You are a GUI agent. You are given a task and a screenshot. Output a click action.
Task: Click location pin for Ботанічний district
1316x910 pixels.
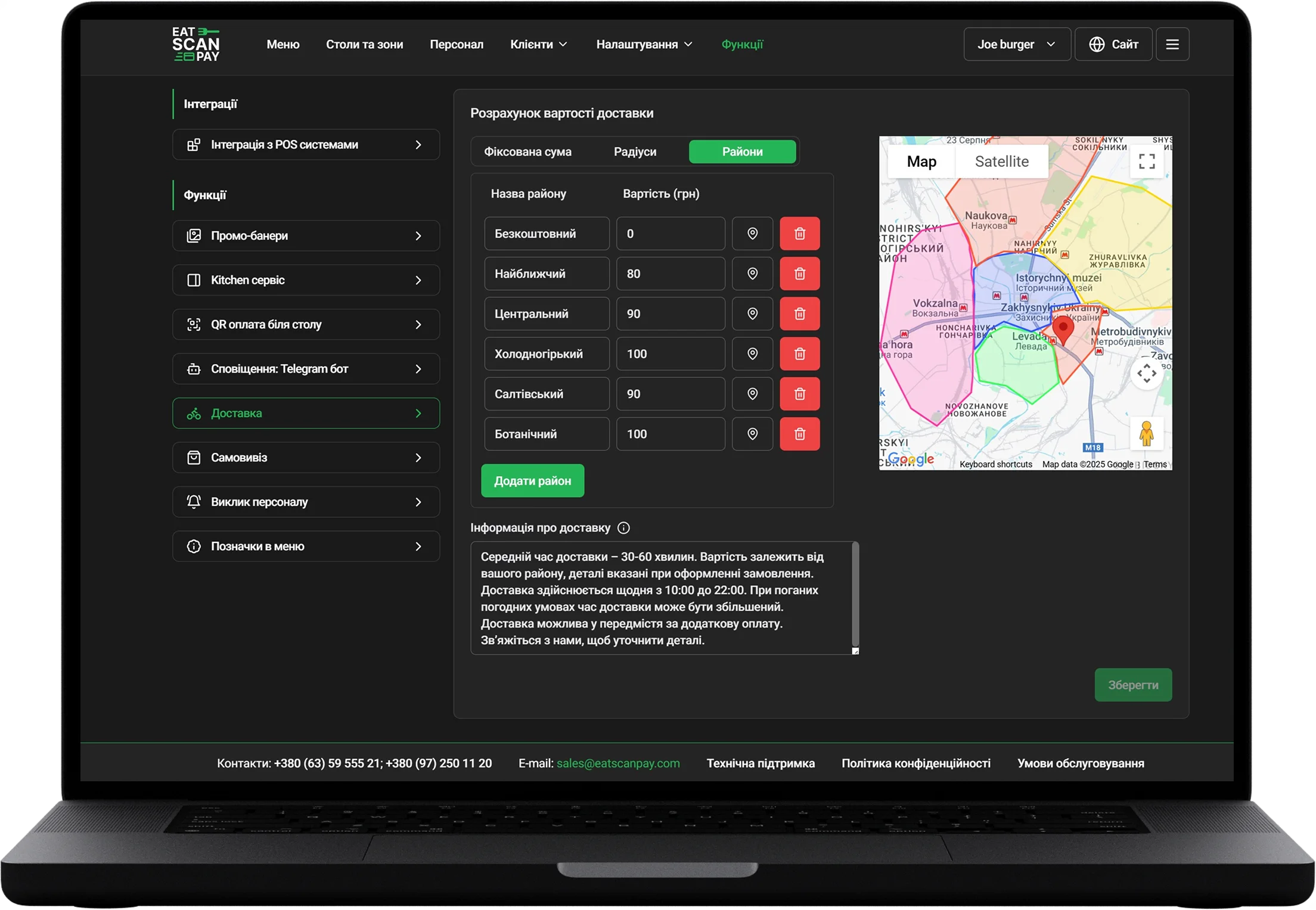pyautogui.click(x=752, y=434)
